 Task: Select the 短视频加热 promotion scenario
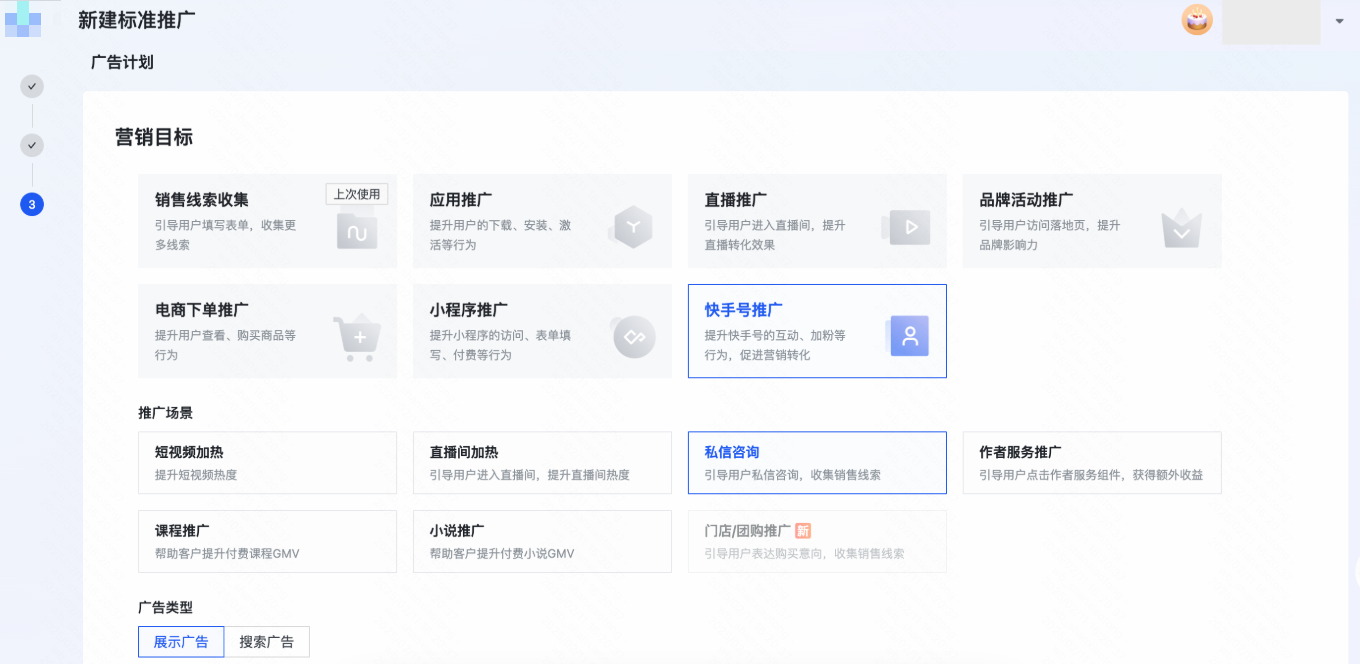click(x=267, y=462)
